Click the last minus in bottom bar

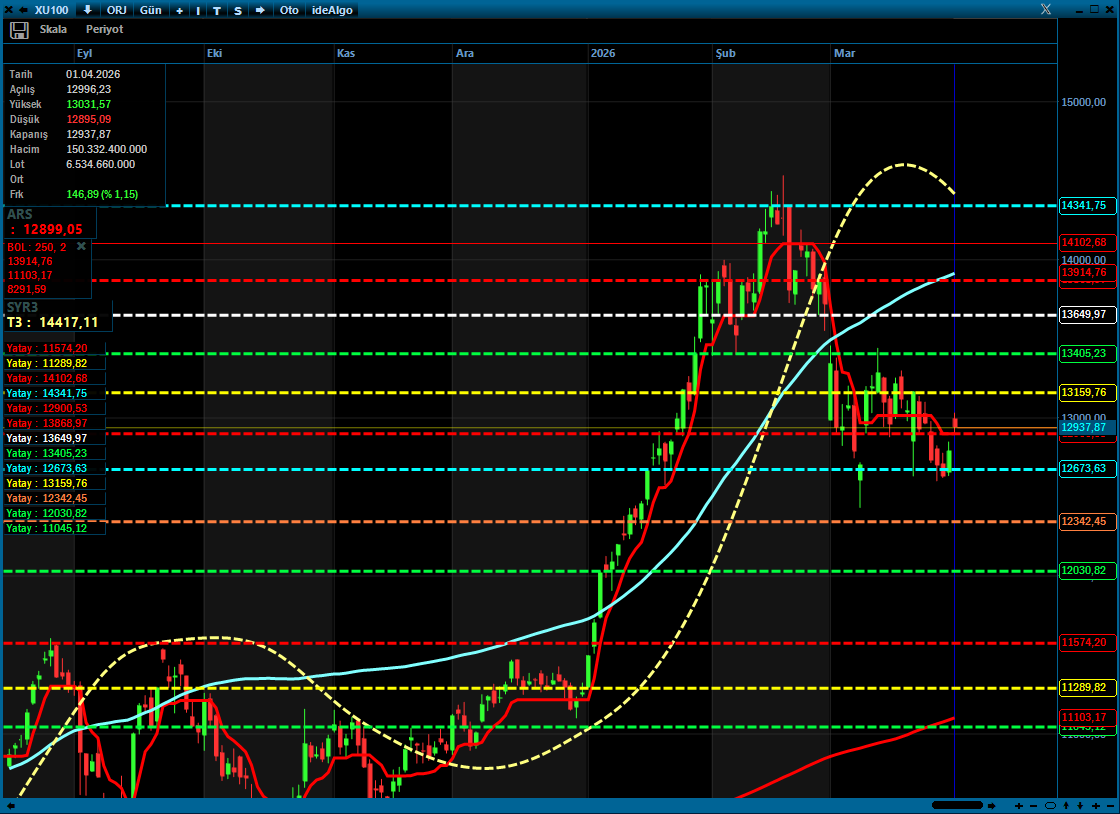(1110, 806)
